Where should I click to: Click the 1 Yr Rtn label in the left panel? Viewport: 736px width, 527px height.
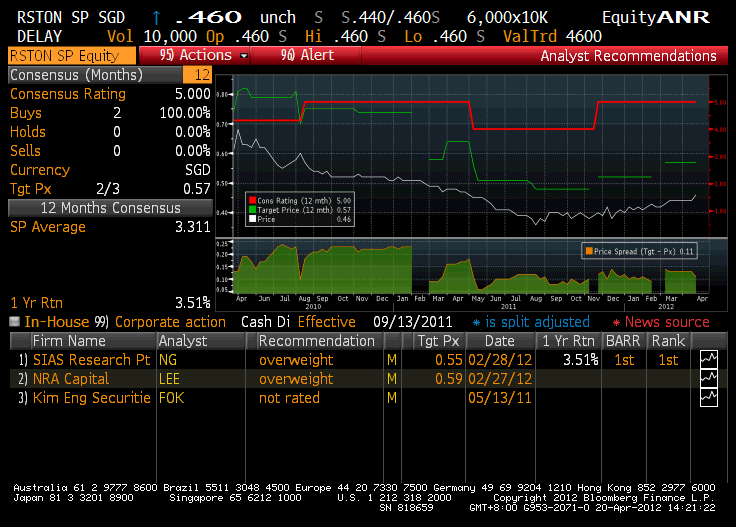(x=37, y=303)
